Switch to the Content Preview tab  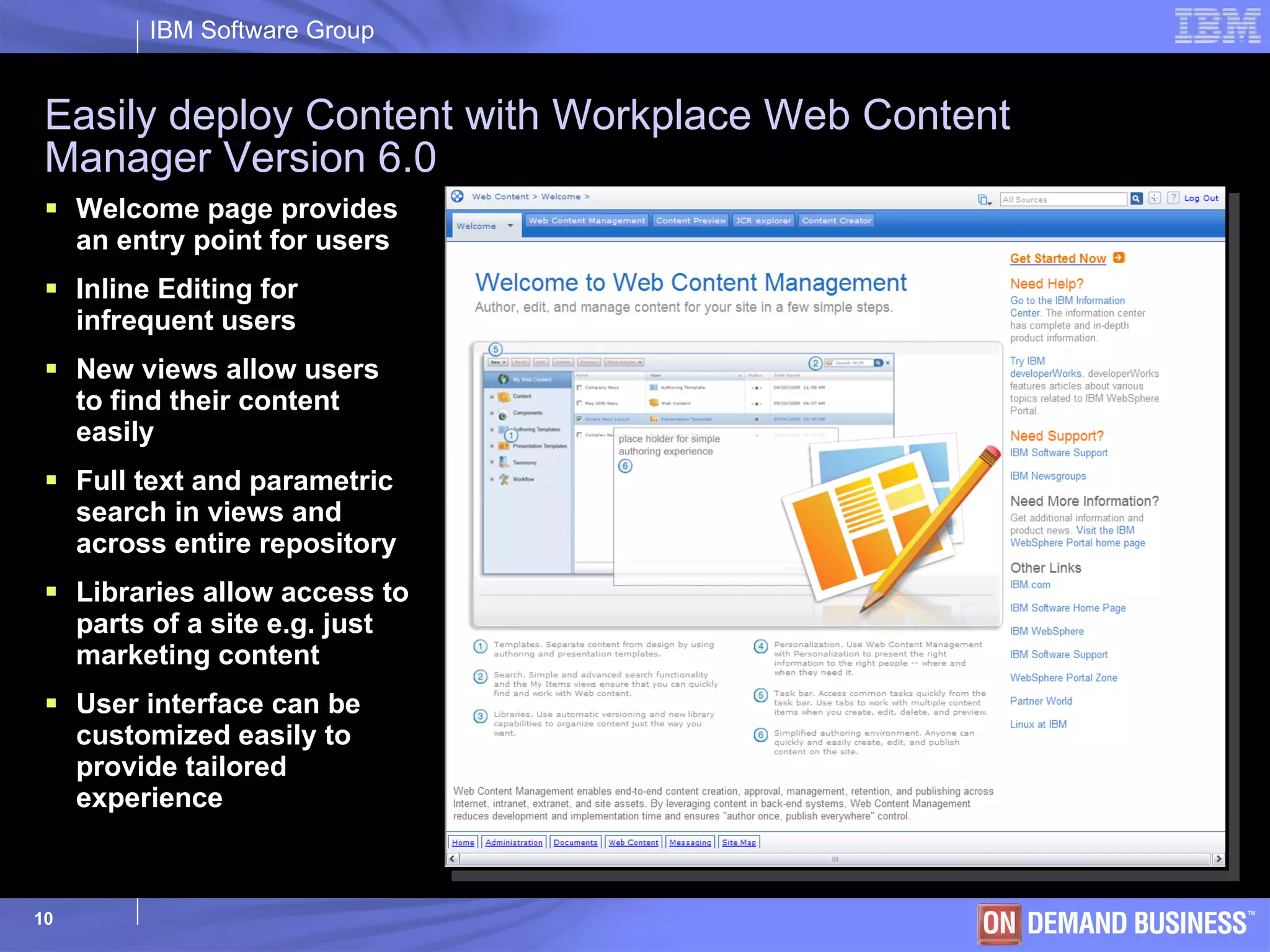click(691, 221)
